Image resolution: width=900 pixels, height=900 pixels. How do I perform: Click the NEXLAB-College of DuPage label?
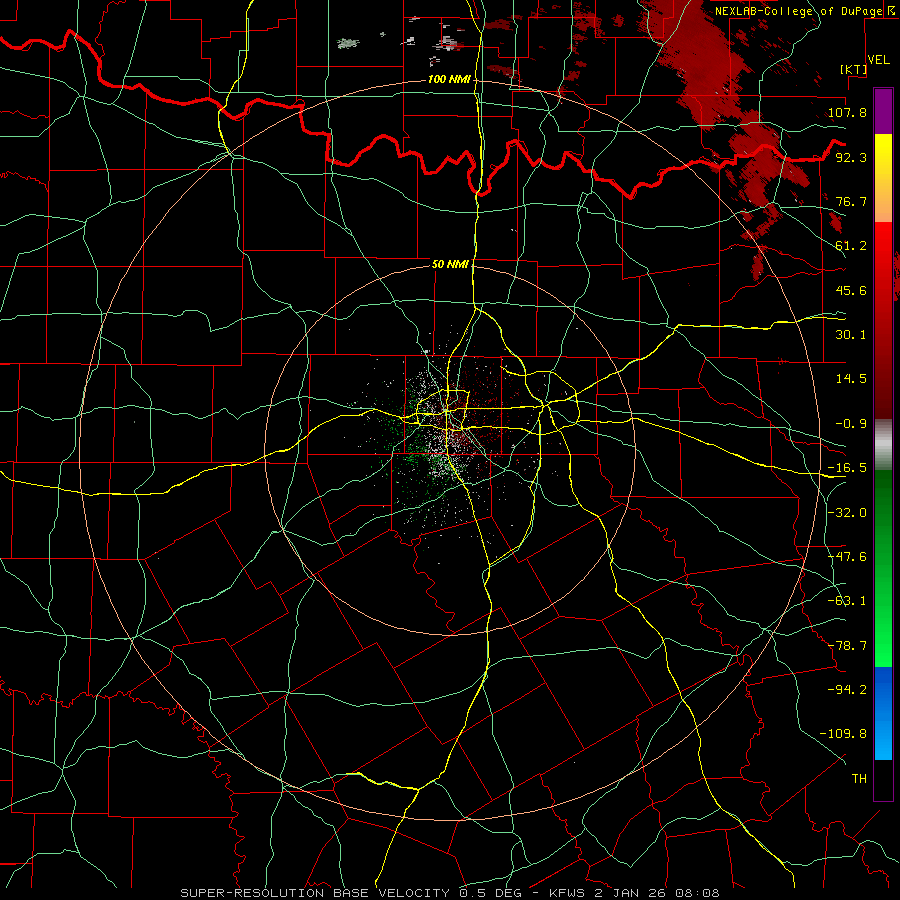point(801,11)
